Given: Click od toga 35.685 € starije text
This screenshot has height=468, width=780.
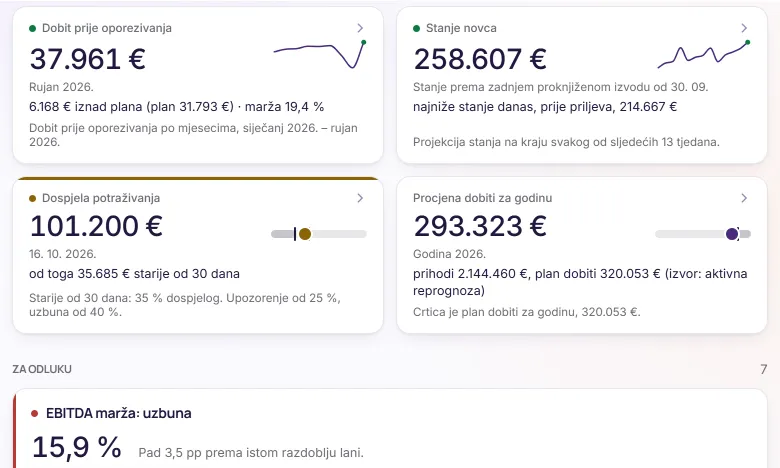Looking at the screenshot, I should (134, 274).
